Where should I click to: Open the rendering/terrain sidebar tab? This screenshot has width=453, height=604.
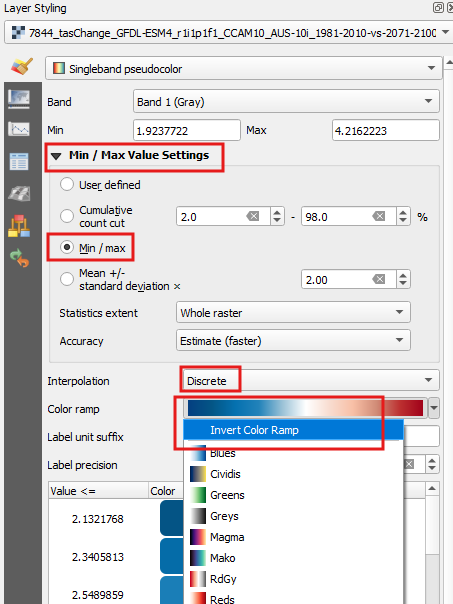point(19,193)
